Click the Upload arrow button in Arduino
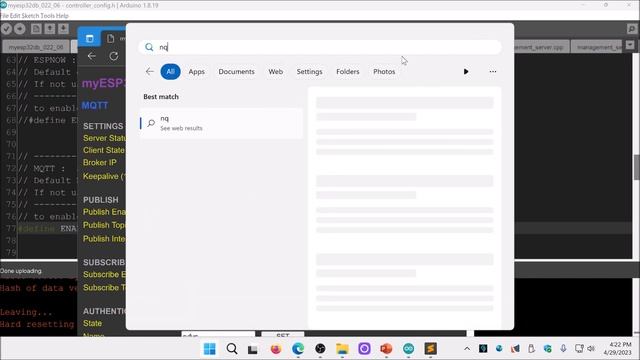The width and height of the screenshot is (640, 360). [x=20, y=29]
